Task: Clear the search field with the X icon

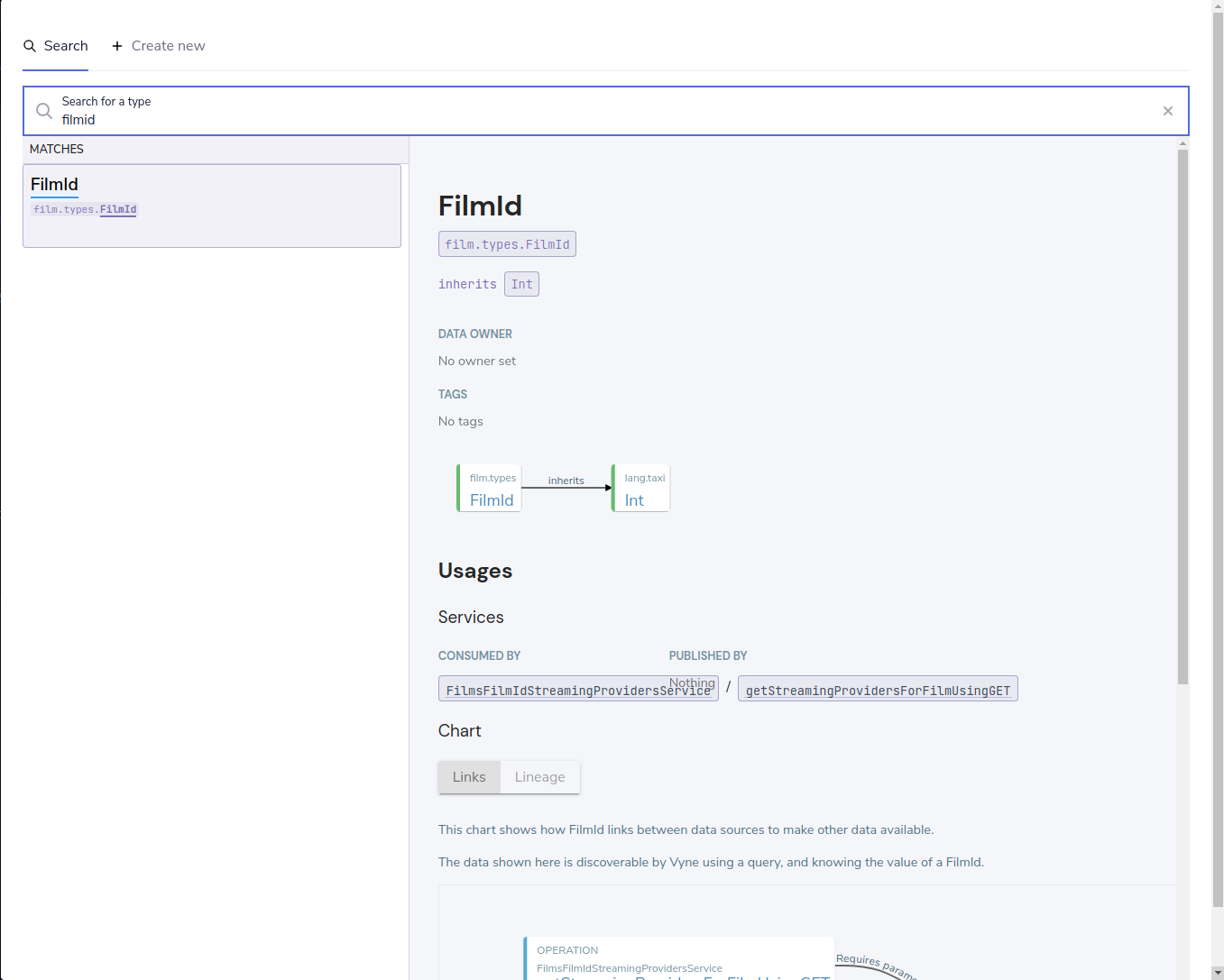Action: (1168, 111)
